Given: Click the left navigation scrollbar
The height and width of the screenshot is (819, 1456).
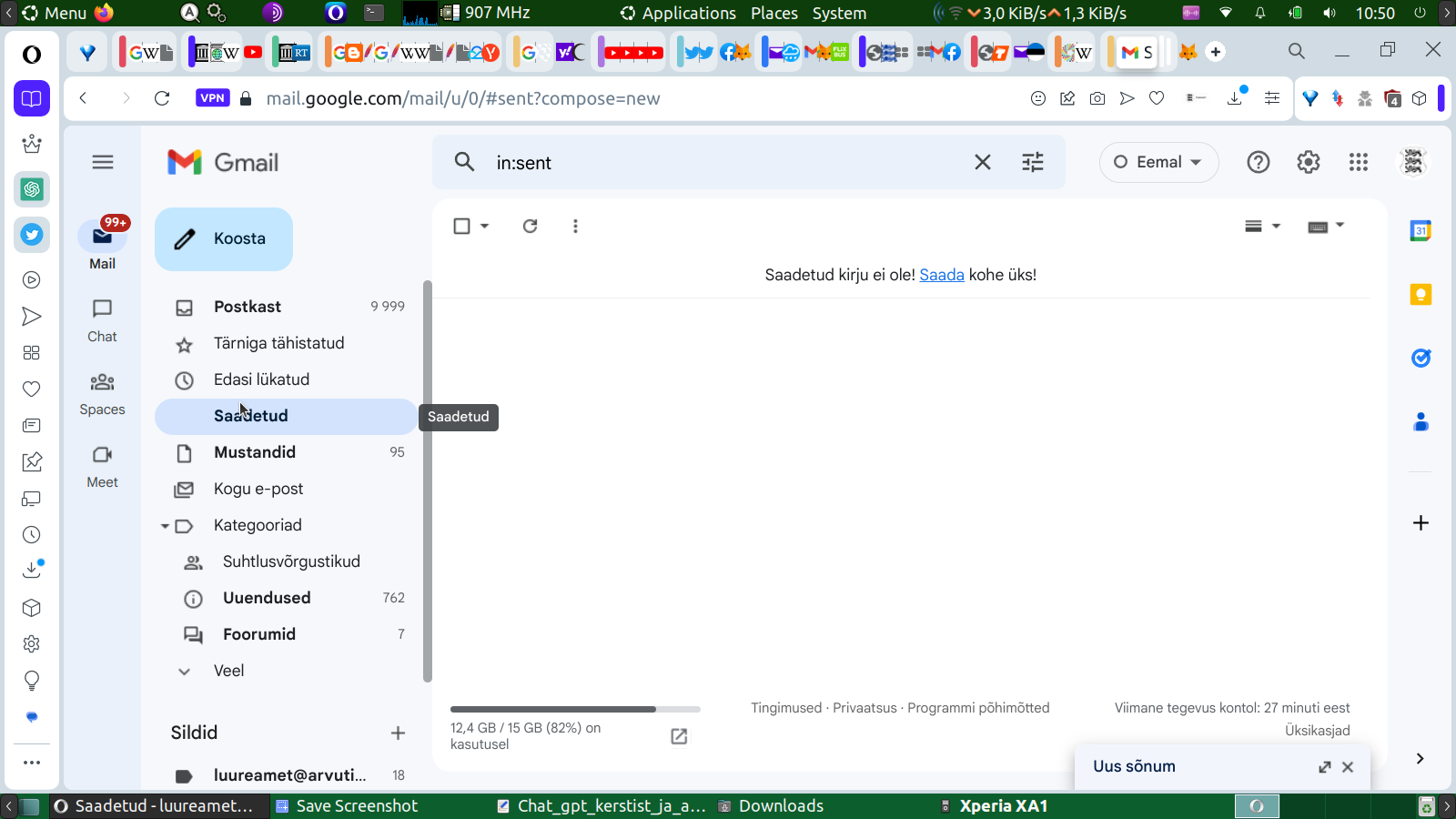Looking at the screenshot, I should (428, 481).
